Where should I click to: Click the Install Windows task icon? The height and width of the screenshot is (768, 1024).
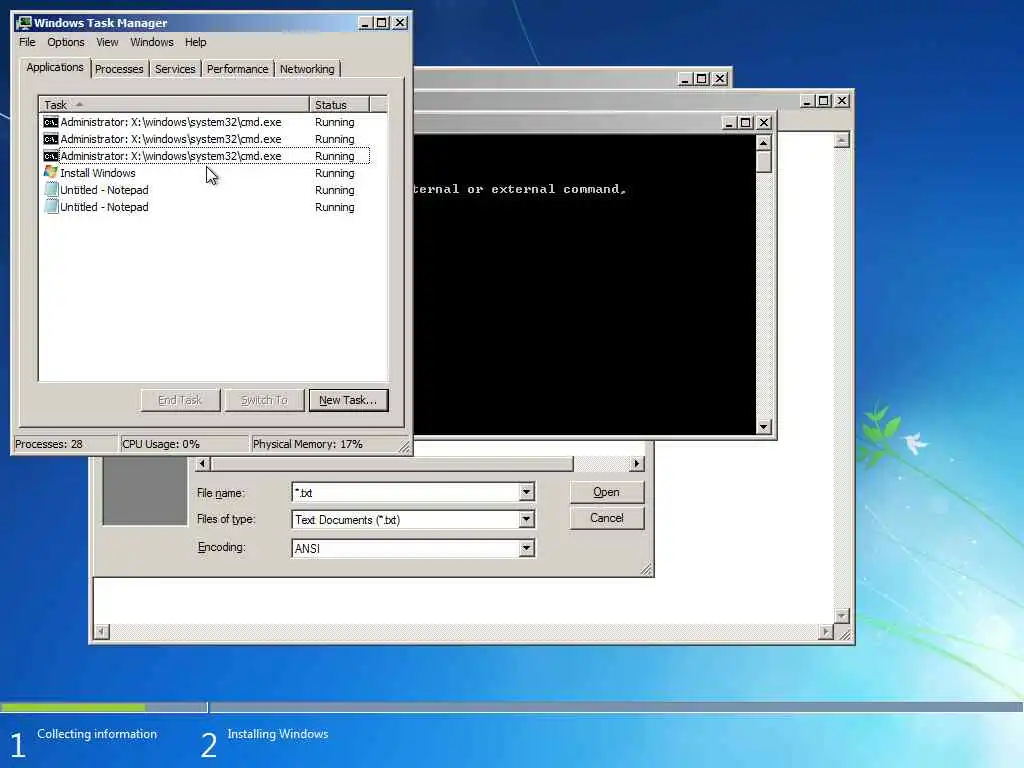[x=50, y=172]
